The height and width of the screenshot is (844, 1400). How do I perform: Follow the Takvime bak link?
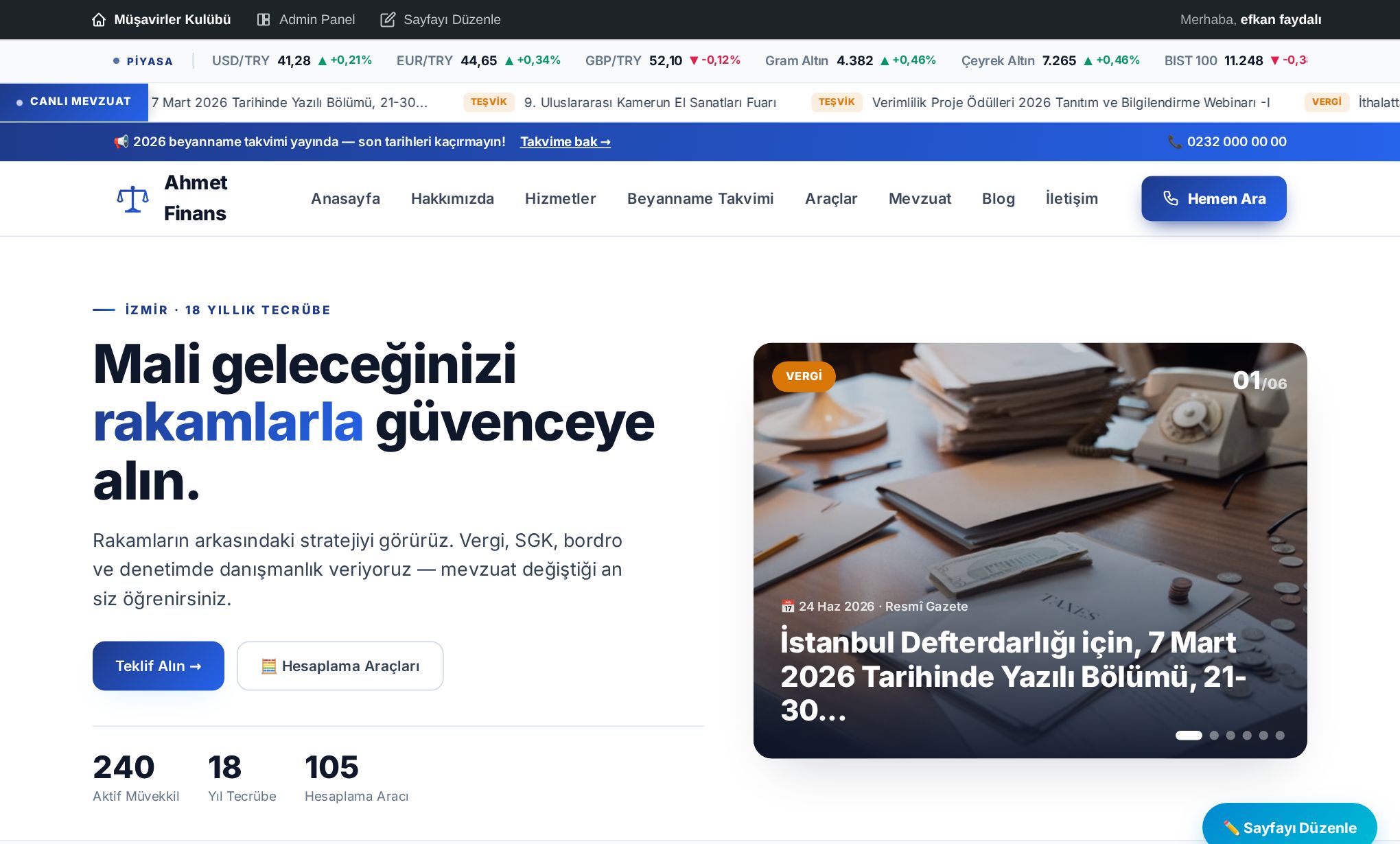click(565, 141)
